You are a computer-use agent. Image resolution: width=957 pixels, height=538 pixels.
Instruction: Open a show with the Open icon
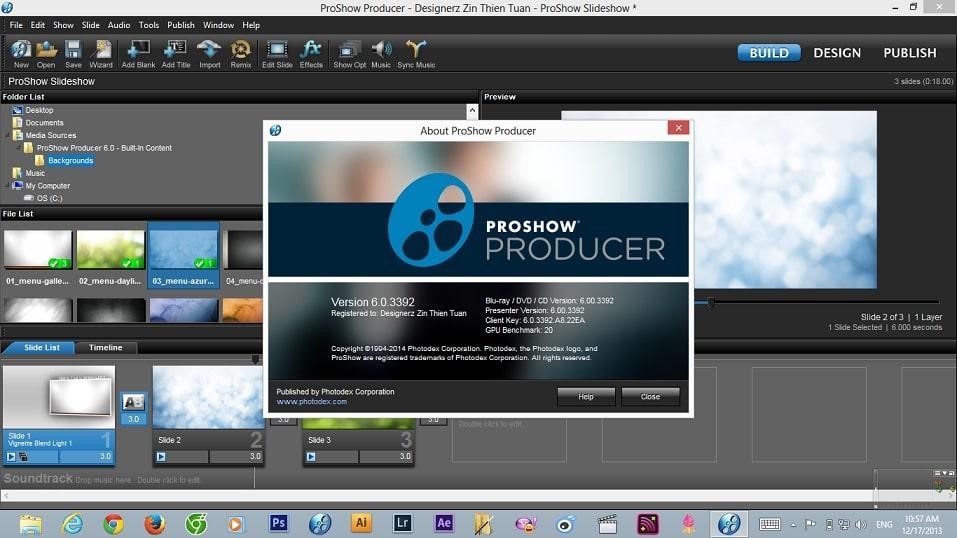coord(46,54)
